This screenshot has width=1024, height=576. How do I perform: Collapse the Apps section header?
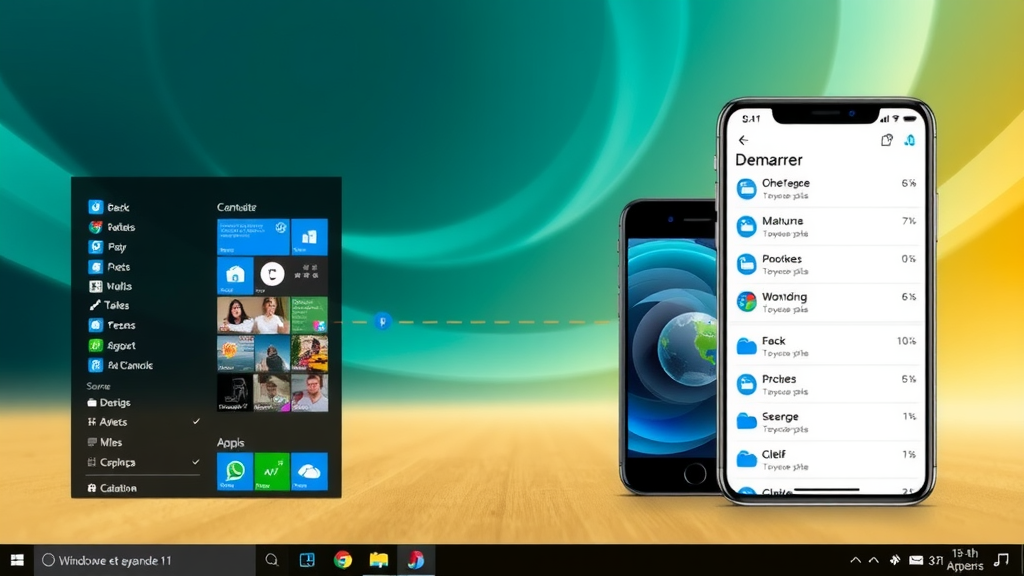tap(230, 442)
